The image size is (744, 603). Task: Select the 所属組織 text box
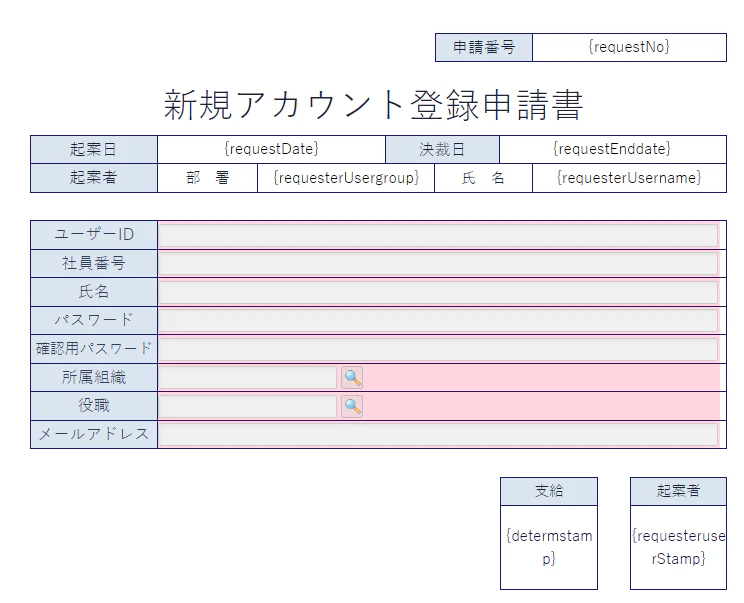[x=247, y=378]
